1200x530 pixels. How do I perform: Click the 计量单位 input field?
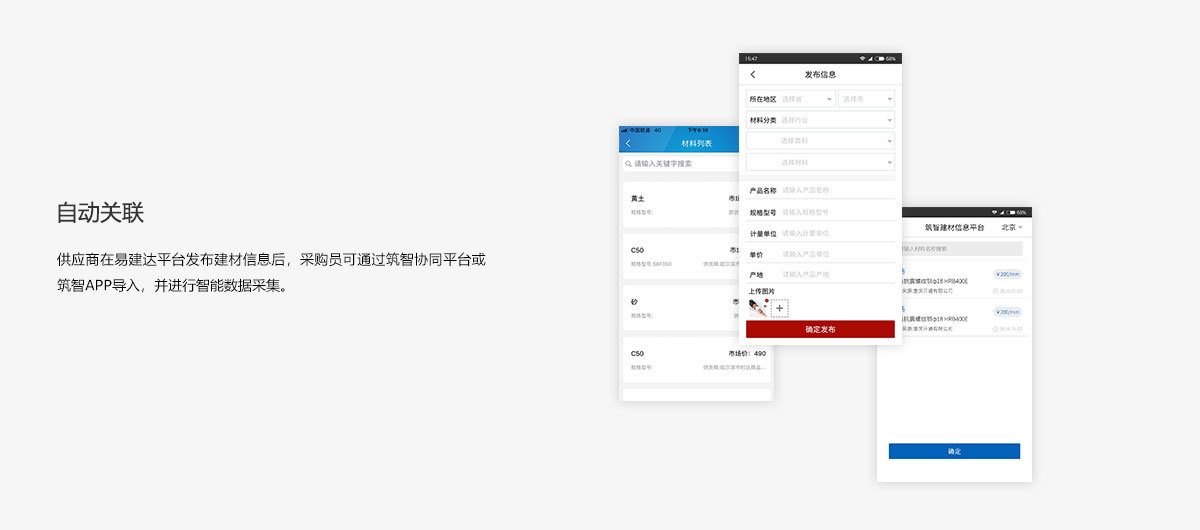click(835, 233)
